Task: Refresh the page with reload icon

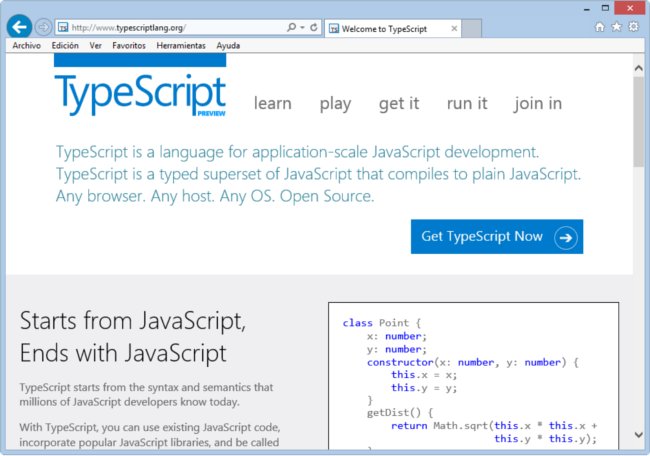Action: pos(314,27)
